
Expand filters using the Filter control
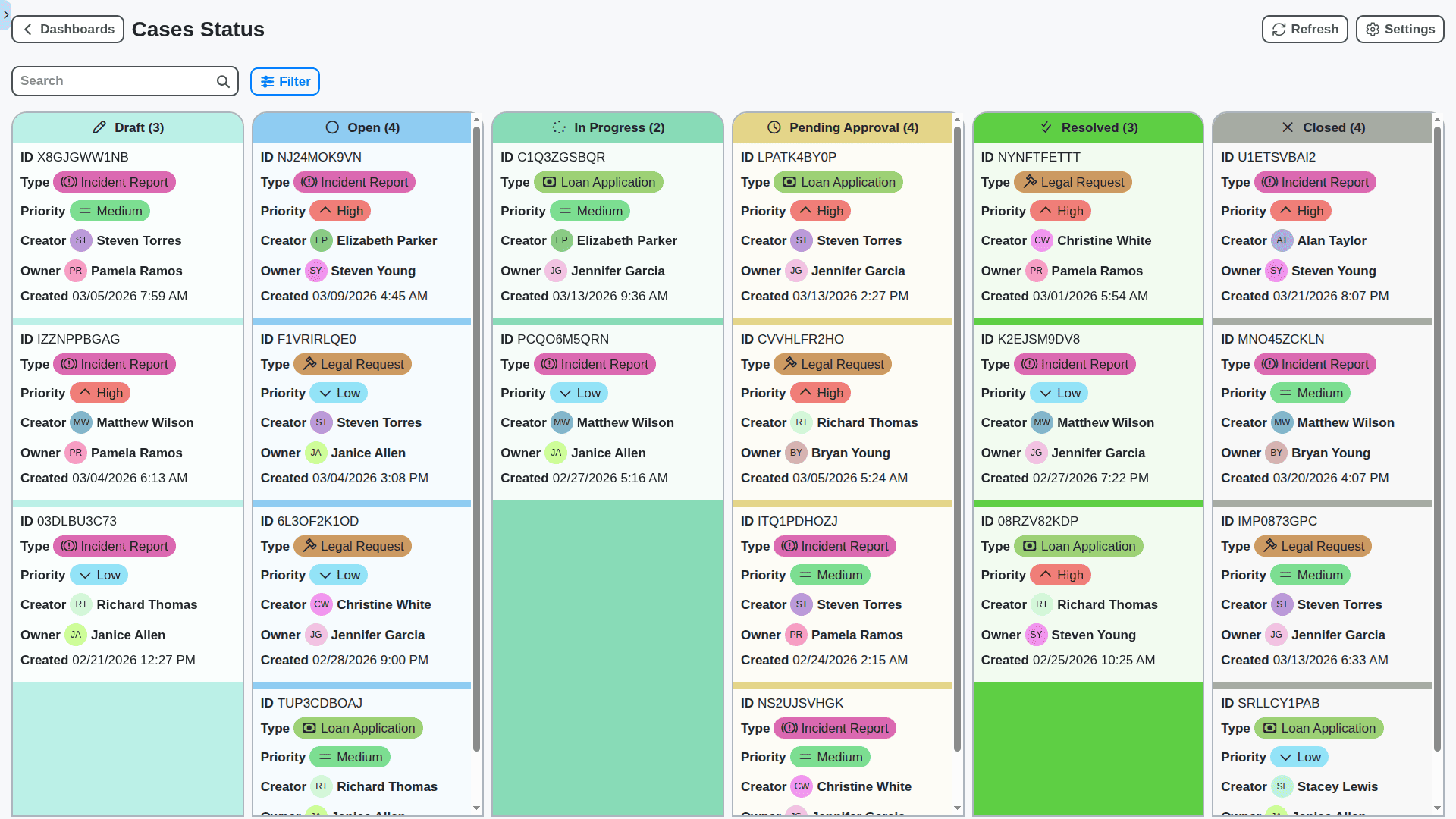(284, 81)
